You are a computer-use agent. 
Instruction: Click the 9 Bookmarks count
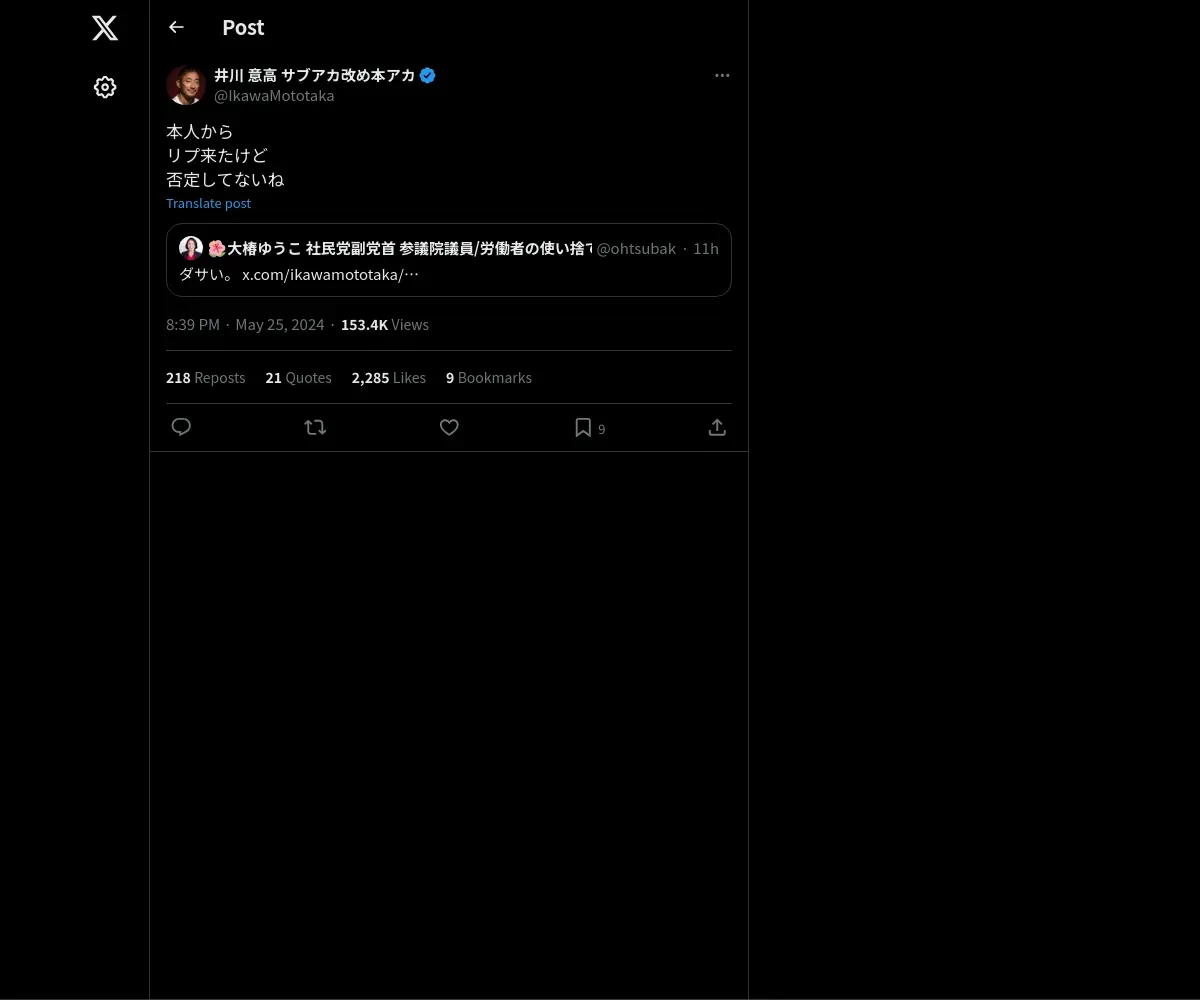(x=489, y=378)
